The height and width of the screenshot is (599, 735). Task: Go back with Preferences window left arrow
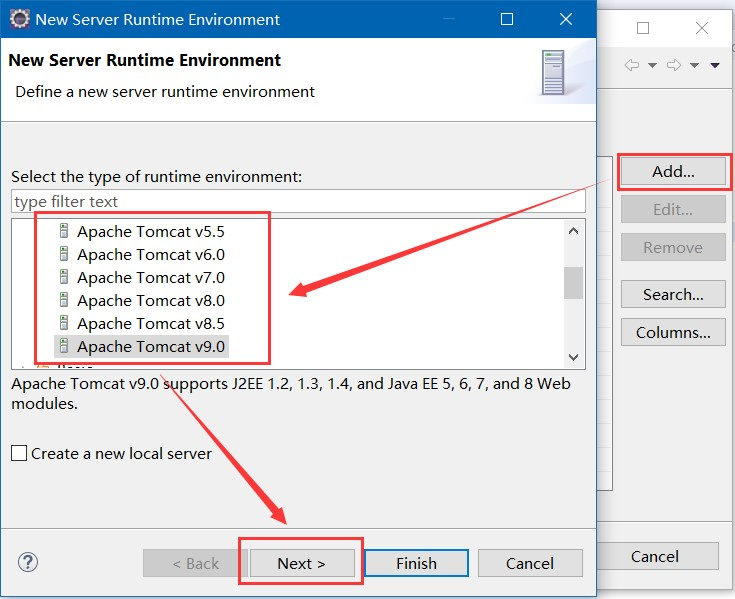point(632,65)
